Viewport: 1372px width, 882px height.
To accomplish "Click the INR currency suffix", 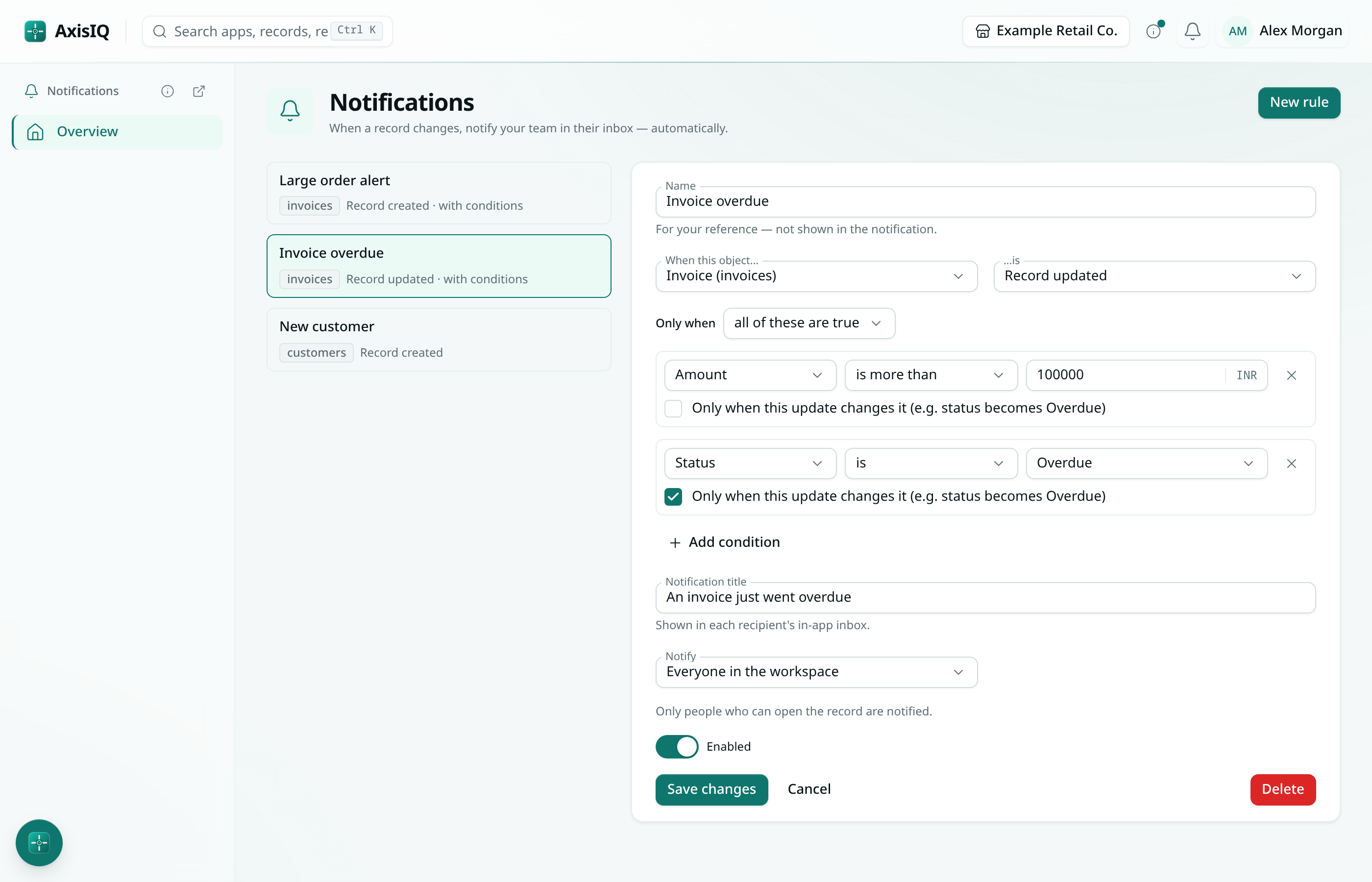I will click(1246, 375).
